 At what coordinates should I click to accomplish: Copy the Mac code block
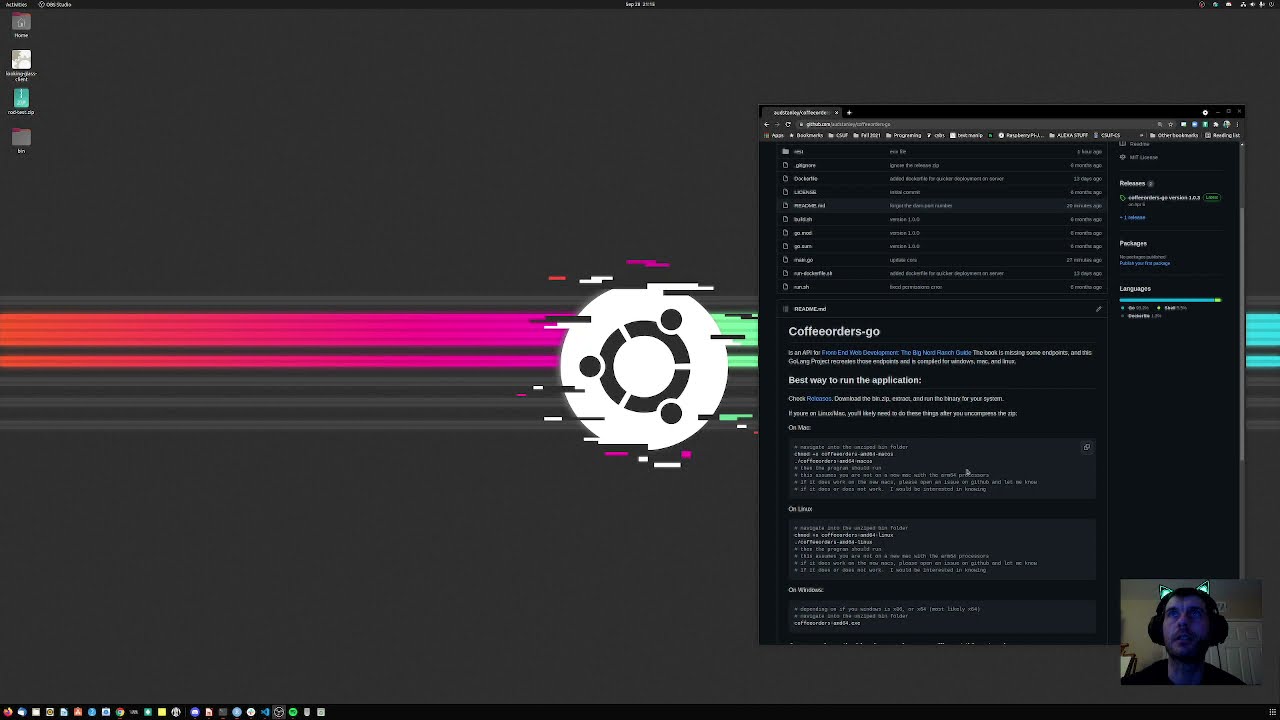(1086, 448)
